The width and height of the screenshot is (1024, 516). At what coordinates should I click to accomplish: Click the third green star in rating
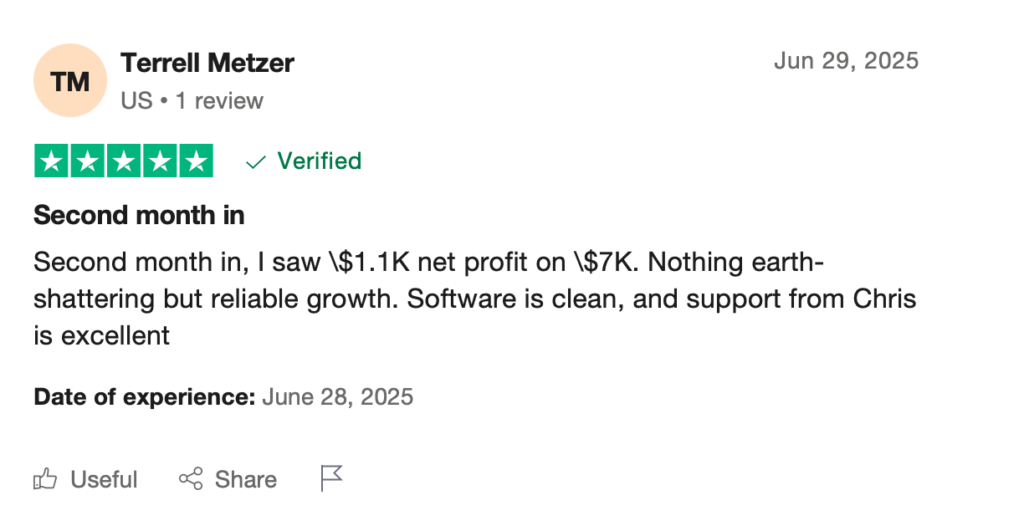124,161
